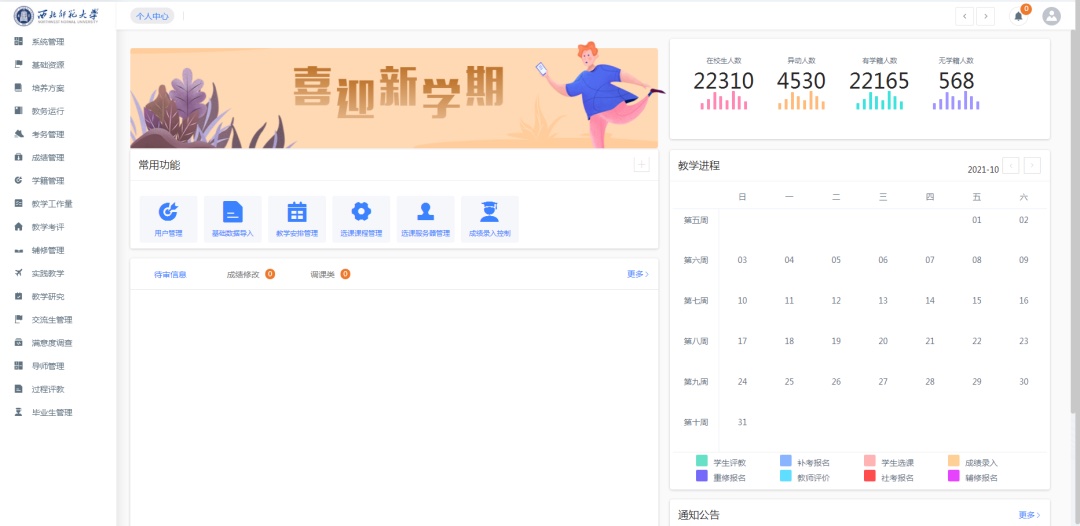The image size is (1080, 526).
Task: Open 毕业生管理 in the sidebar
Action: [x=51, y=412]
